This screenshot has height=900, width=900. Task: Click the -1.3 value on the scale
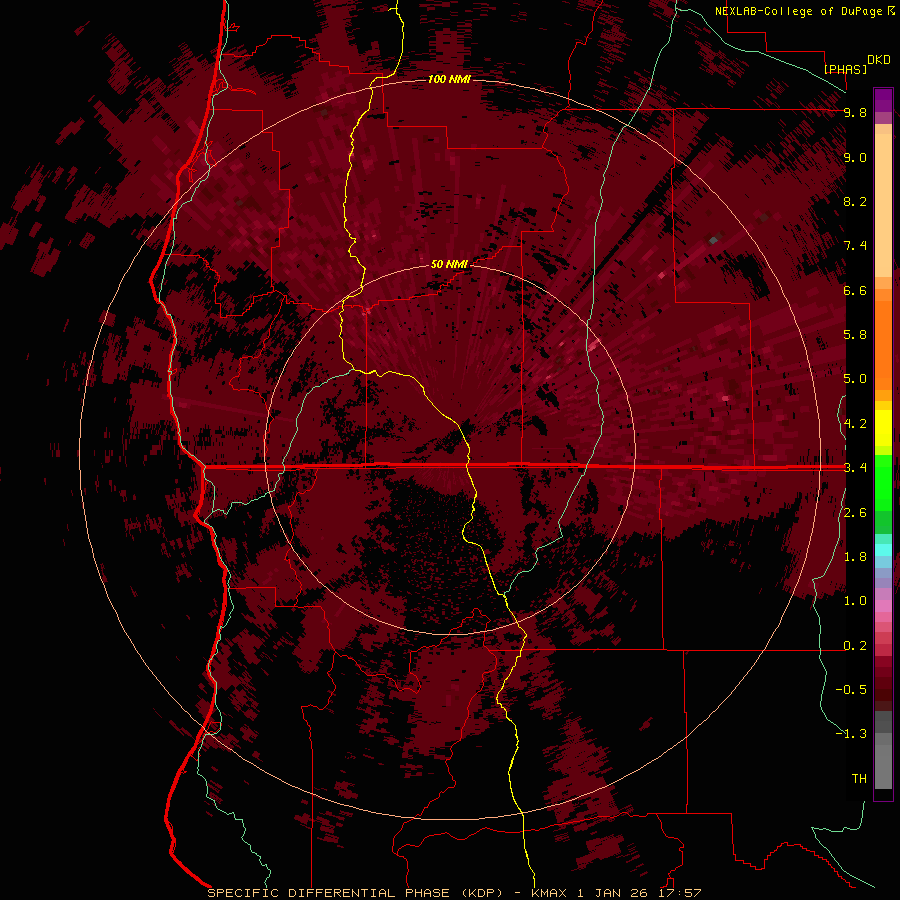pos(851,734)
